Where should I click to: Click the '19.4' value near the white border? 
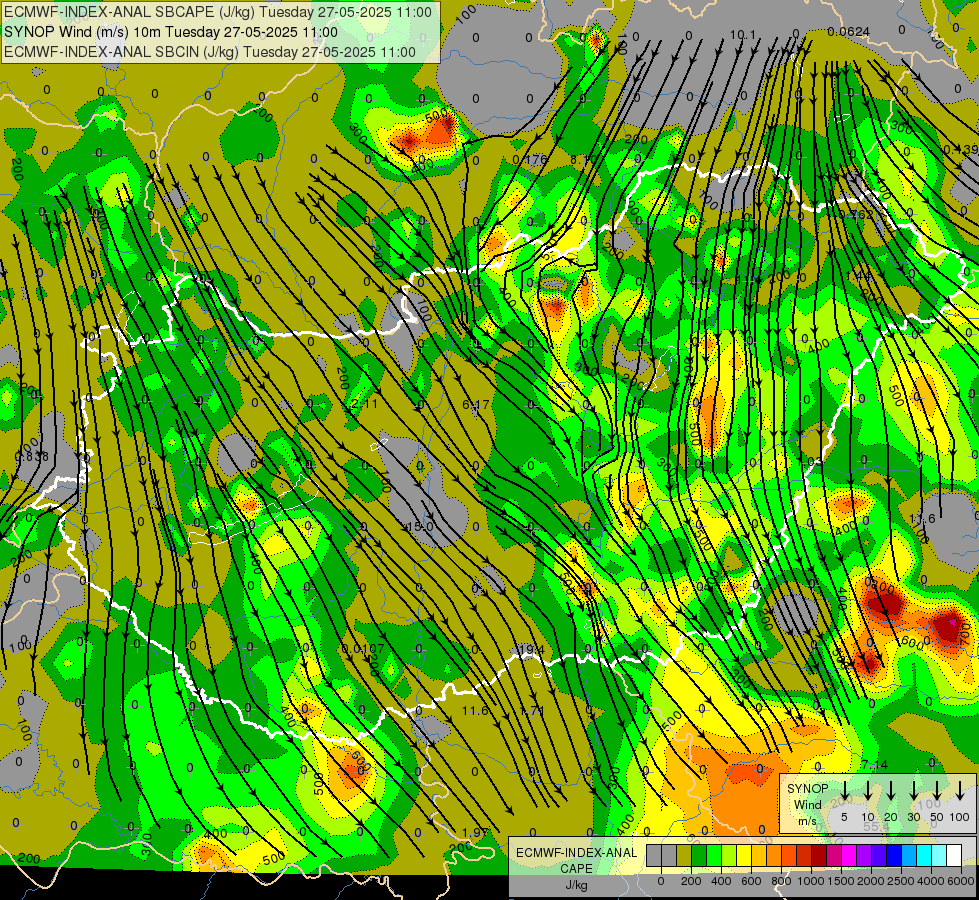[x=531, y=650]
